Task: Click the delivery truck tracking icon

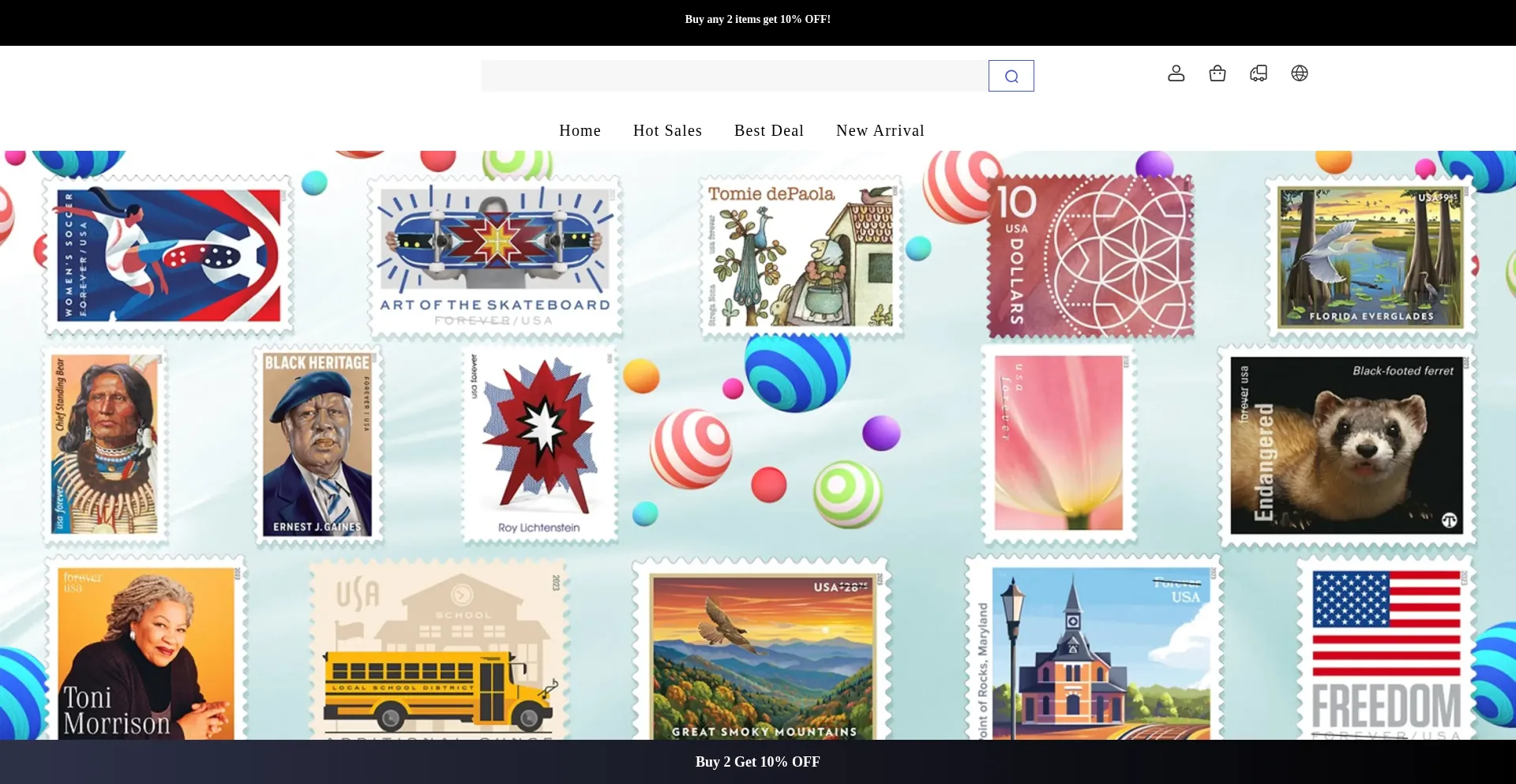Action: click(1259, 73)
